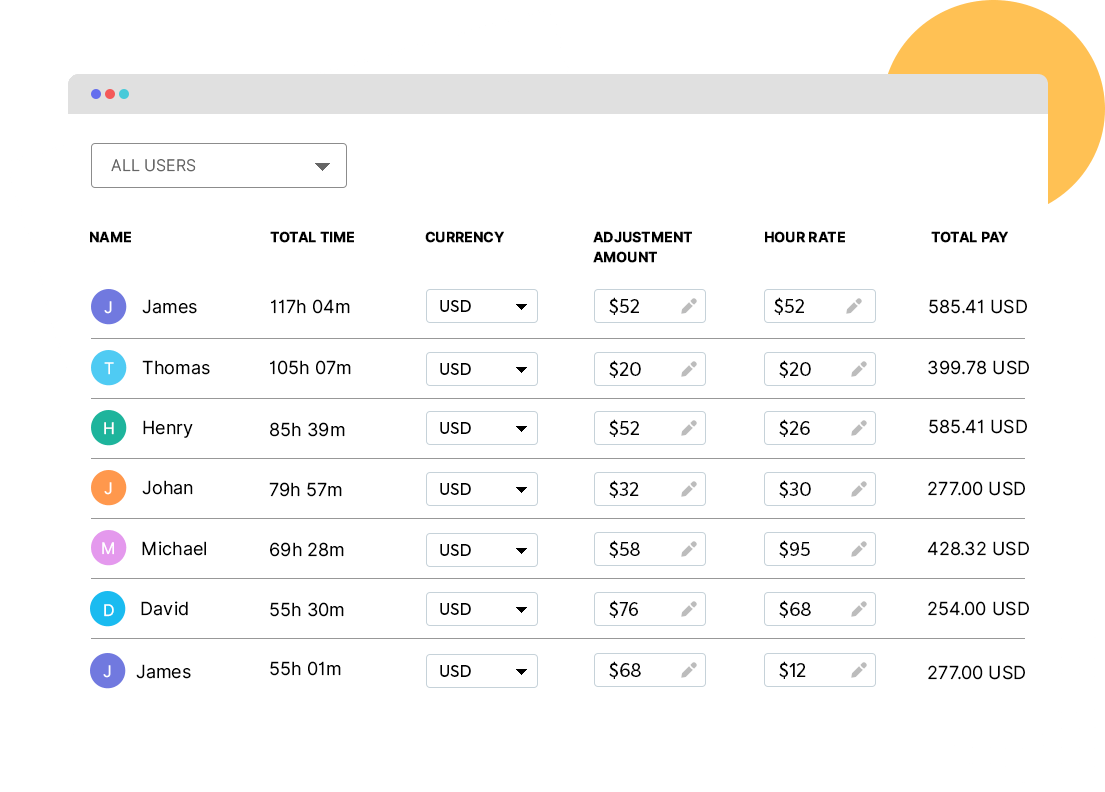Screen dimensions: 1105x792
Task: Click the TOTAL PAY column header
Action: pos(969,237)
